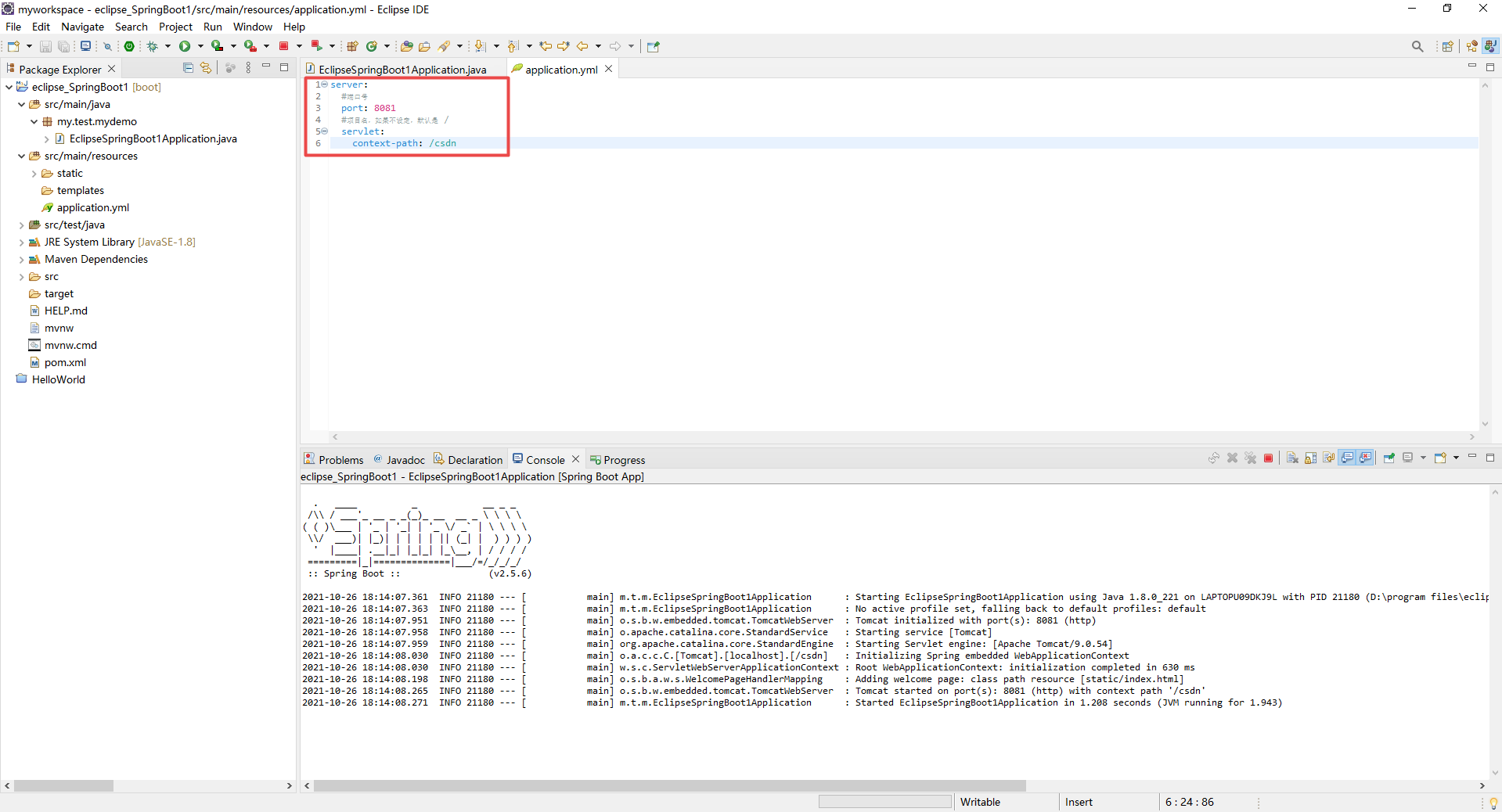Open the Navigate menu
Screen dimensions: 1502x812
tap(82, 27)
